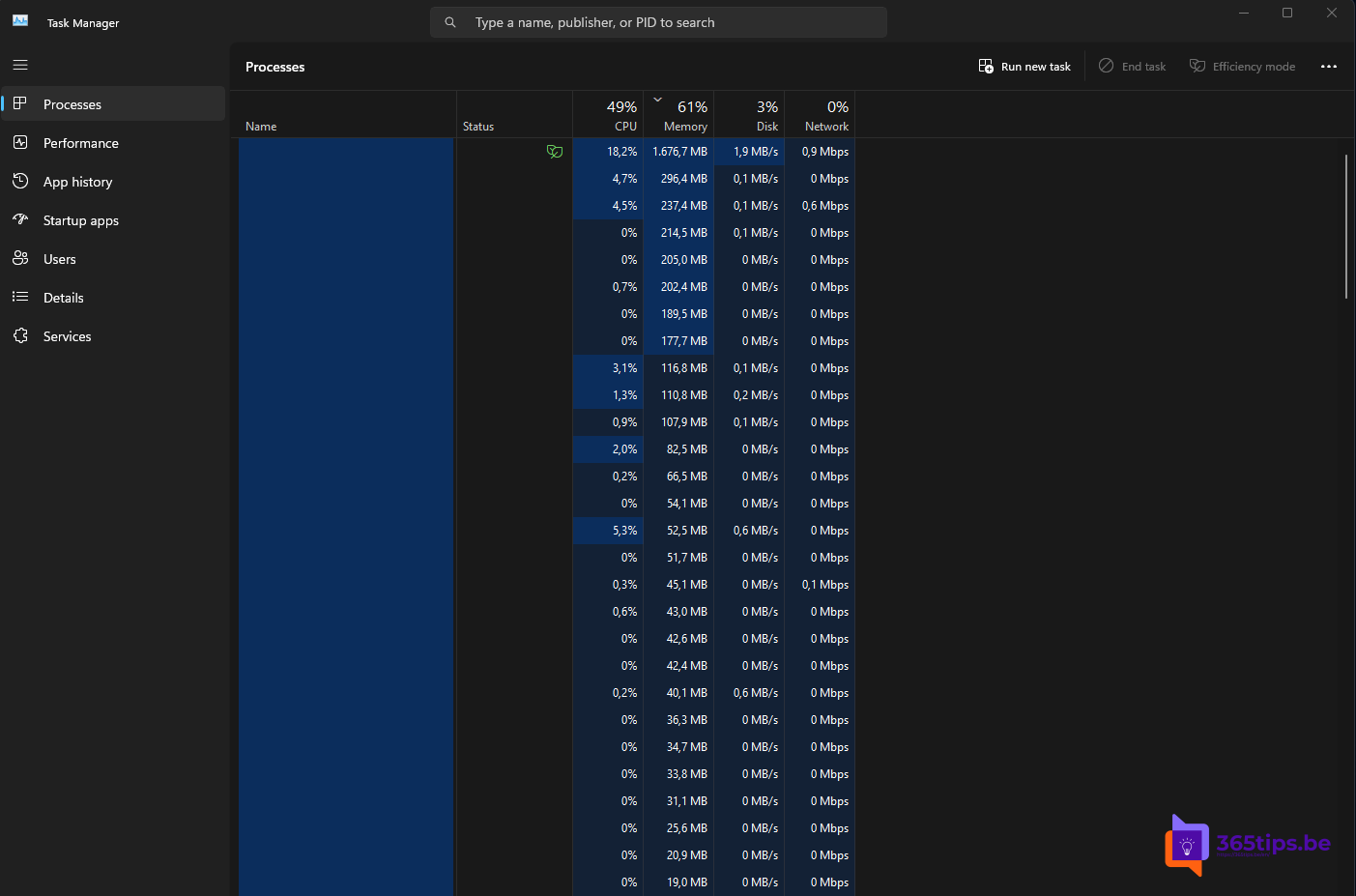Image resolution: width=1356 pixels, height=896 pixels.
Task: Click Run new task button
Action: (1024, 67)
